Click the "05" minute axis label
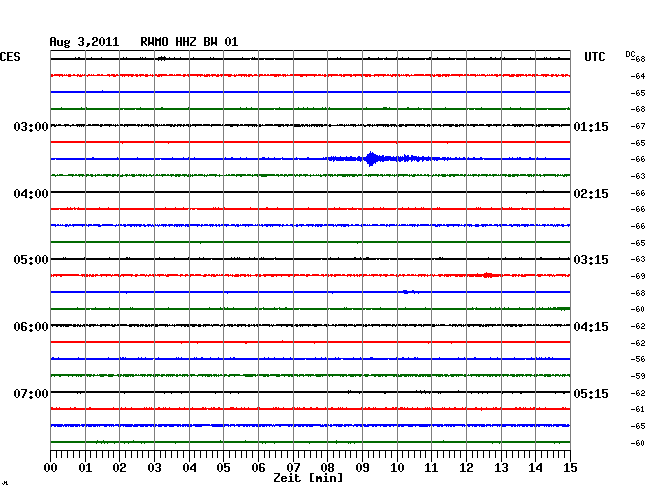 tap(223, 468)
